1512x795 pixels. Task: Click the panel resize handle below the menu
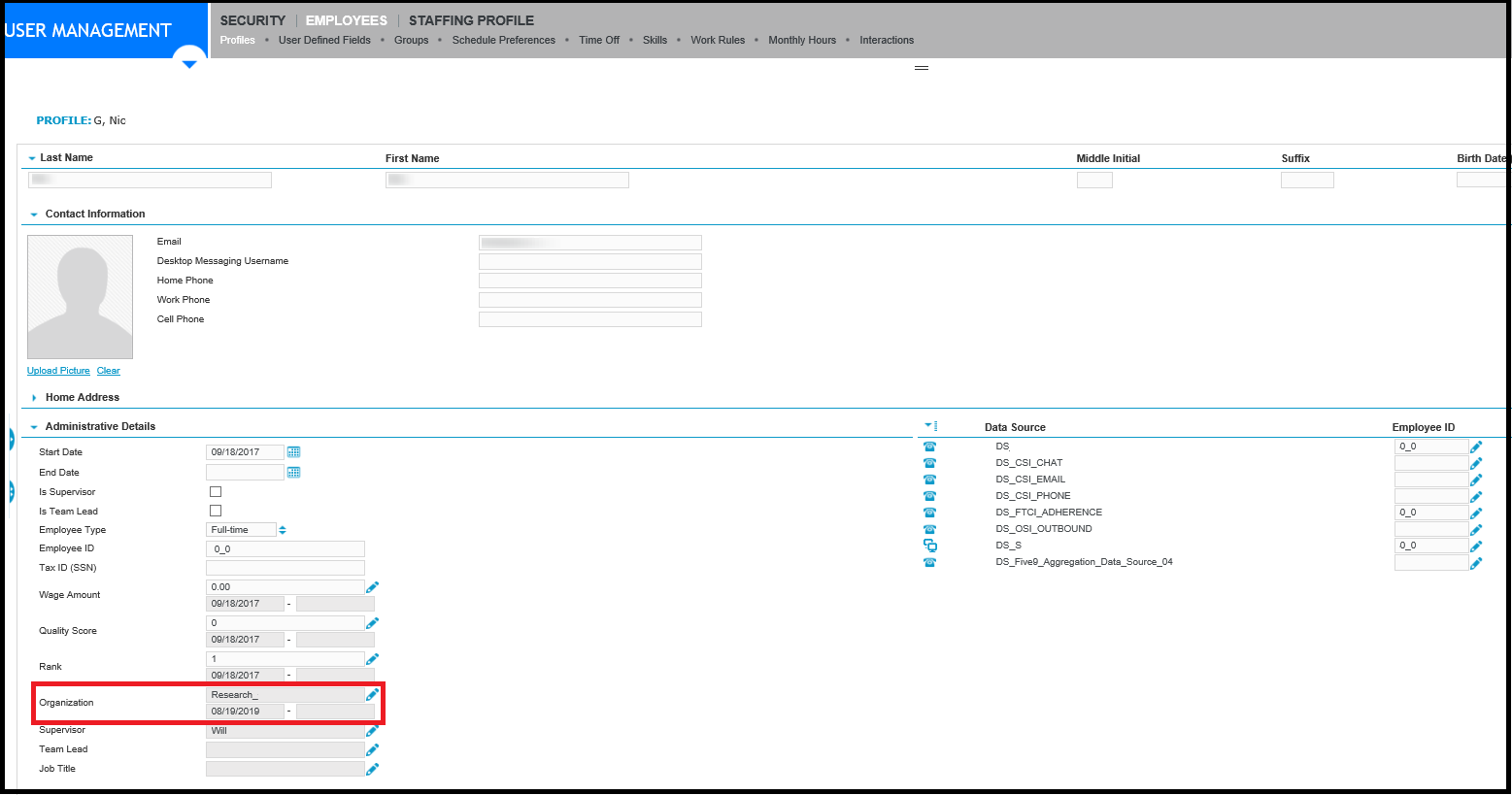click(x=922, y=68)
